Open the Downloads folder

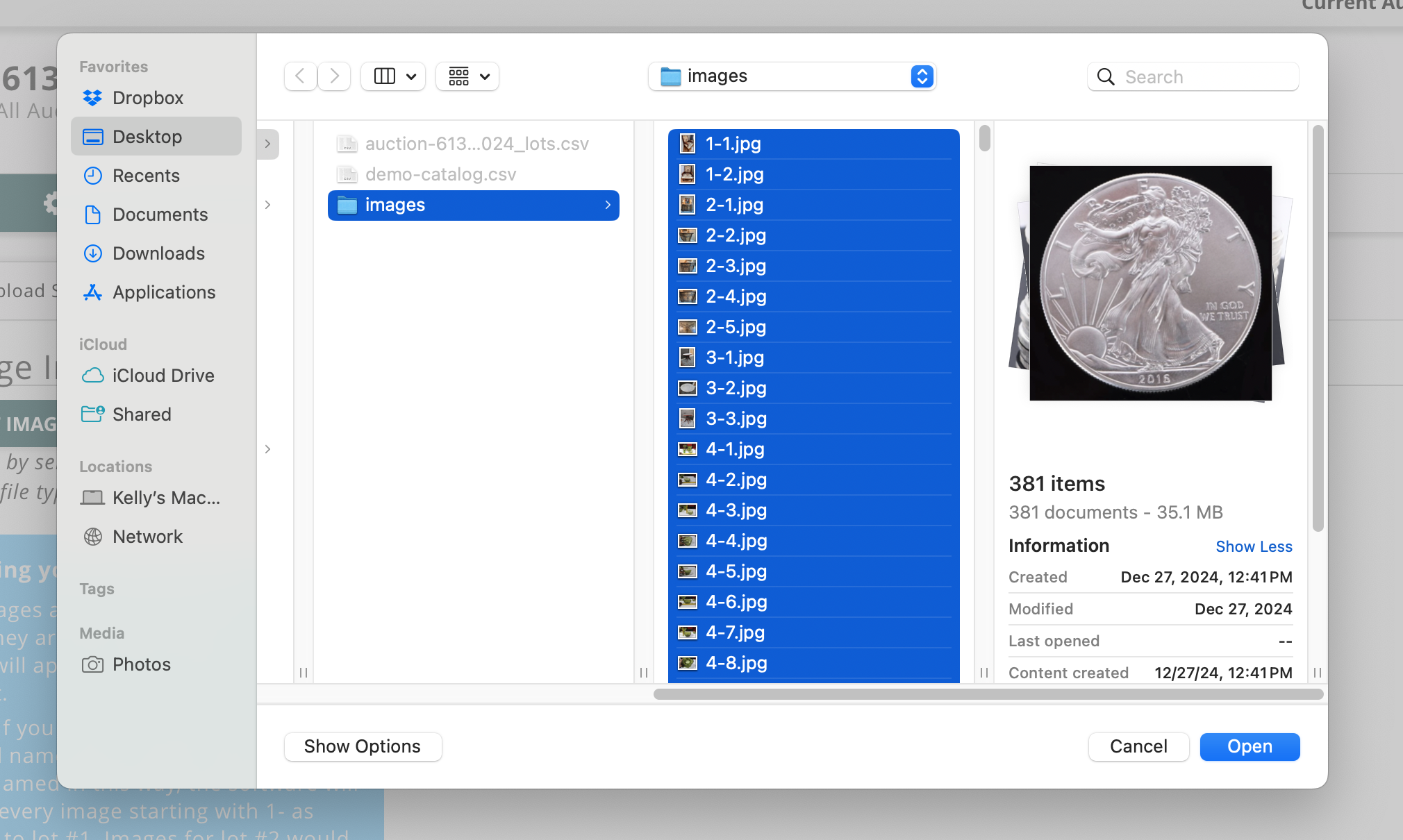pyautogui.click(x=158, y=253)
